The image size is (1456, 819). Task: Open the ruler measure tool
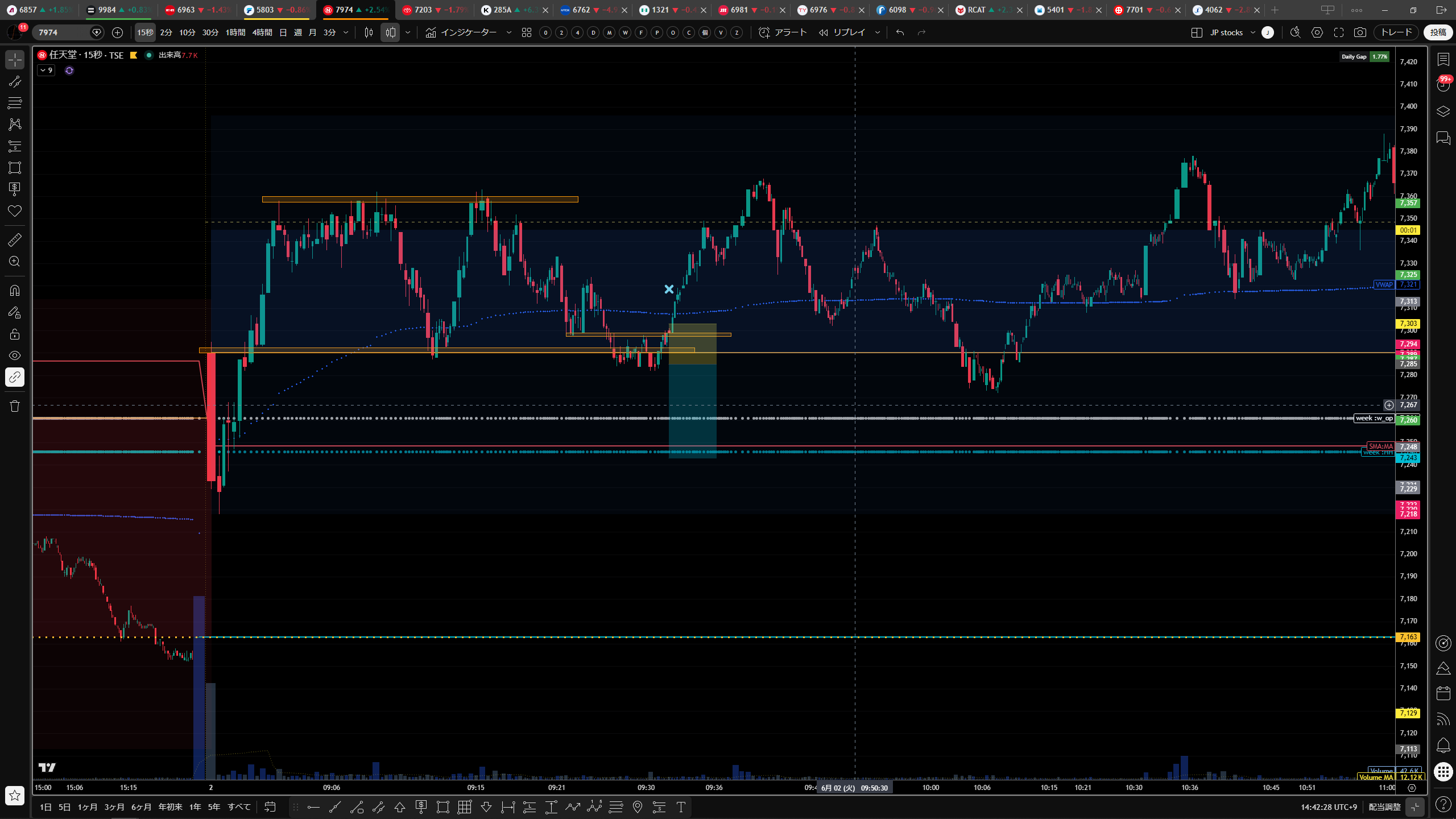coord(15,239)
